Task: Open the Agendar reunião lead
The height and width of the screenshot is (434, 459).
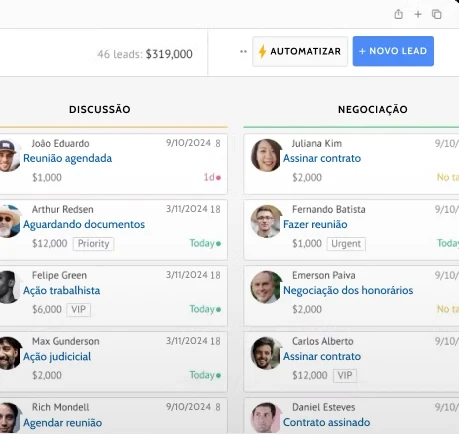Action: [x=63, y=423]
